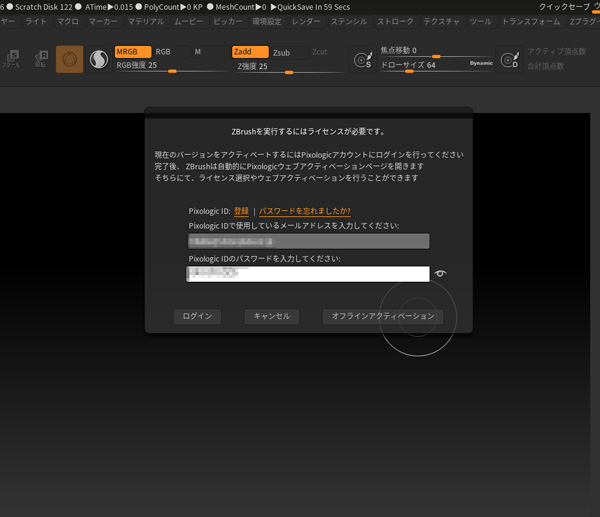Open the ライト menu

click(x=36, y=22)
